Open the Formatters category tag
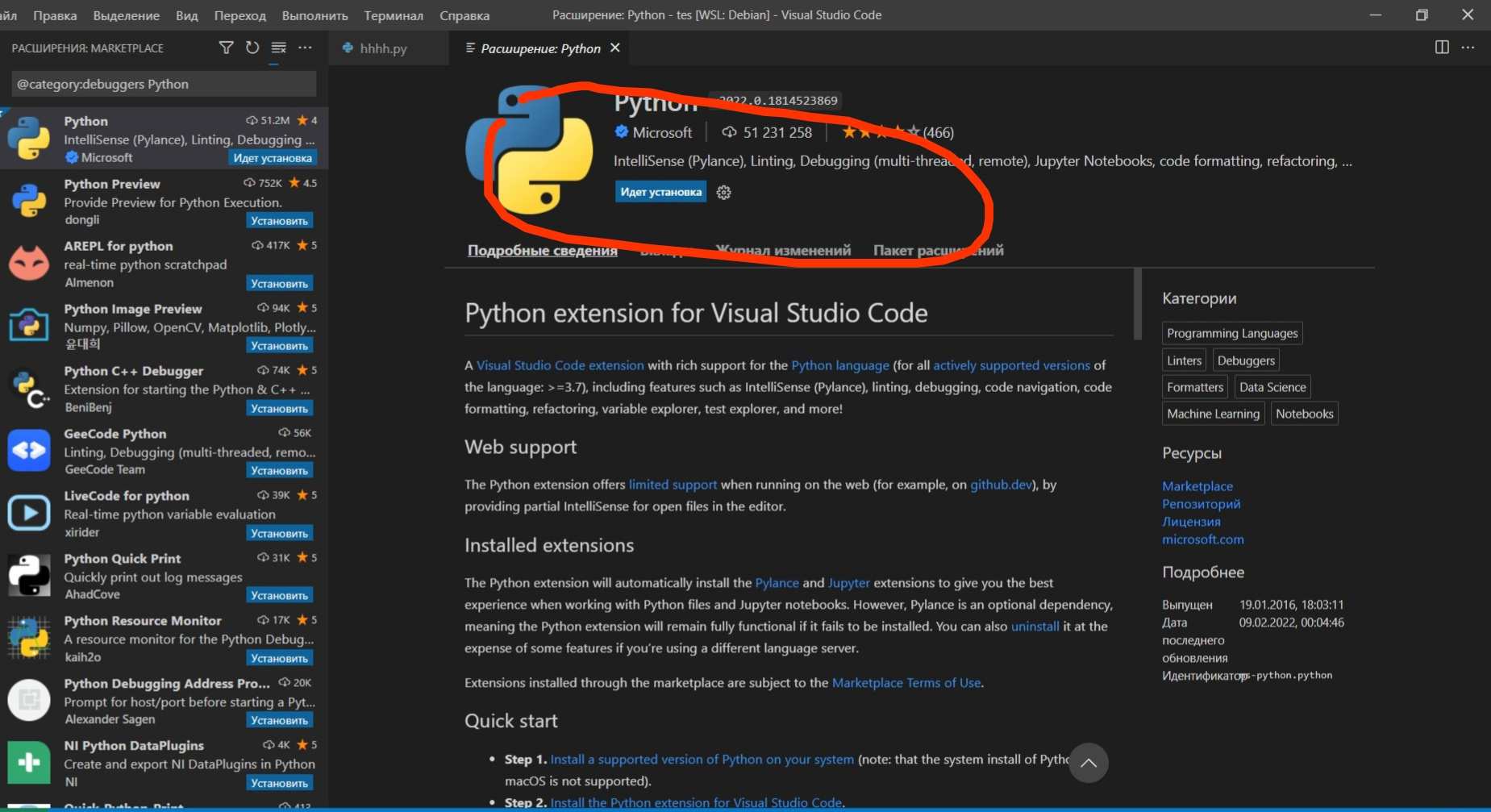The image size is (1491, 812). tap(1195, 387)
